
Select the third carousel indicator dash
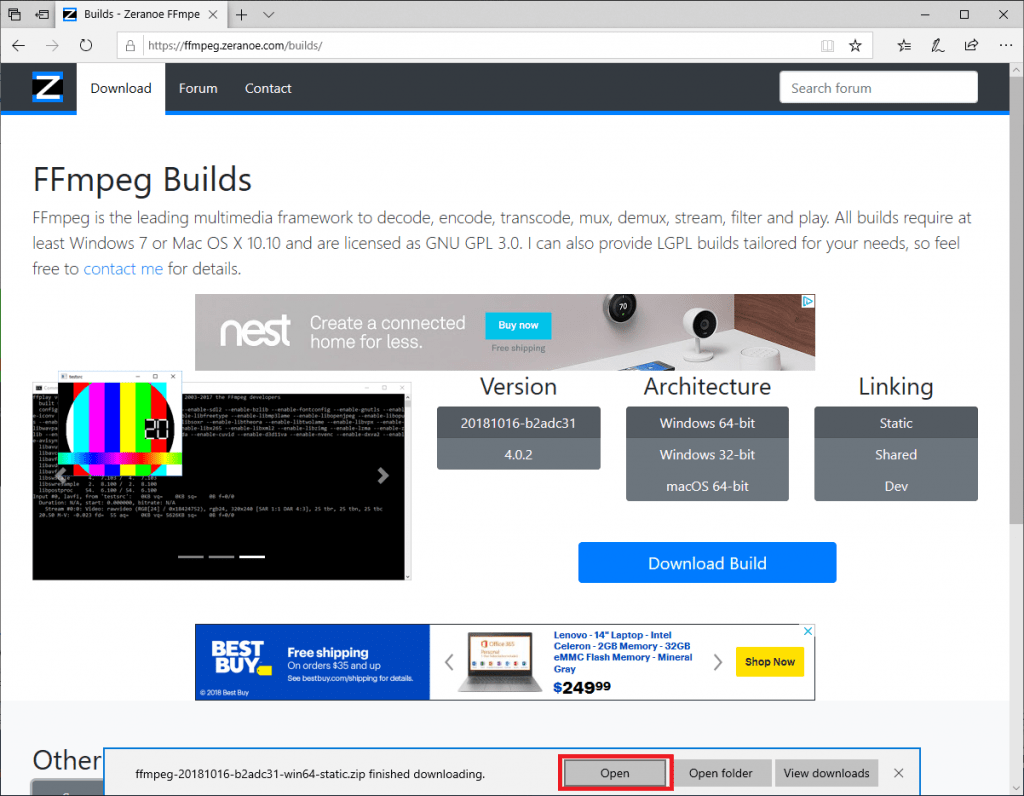click(252, 556)
